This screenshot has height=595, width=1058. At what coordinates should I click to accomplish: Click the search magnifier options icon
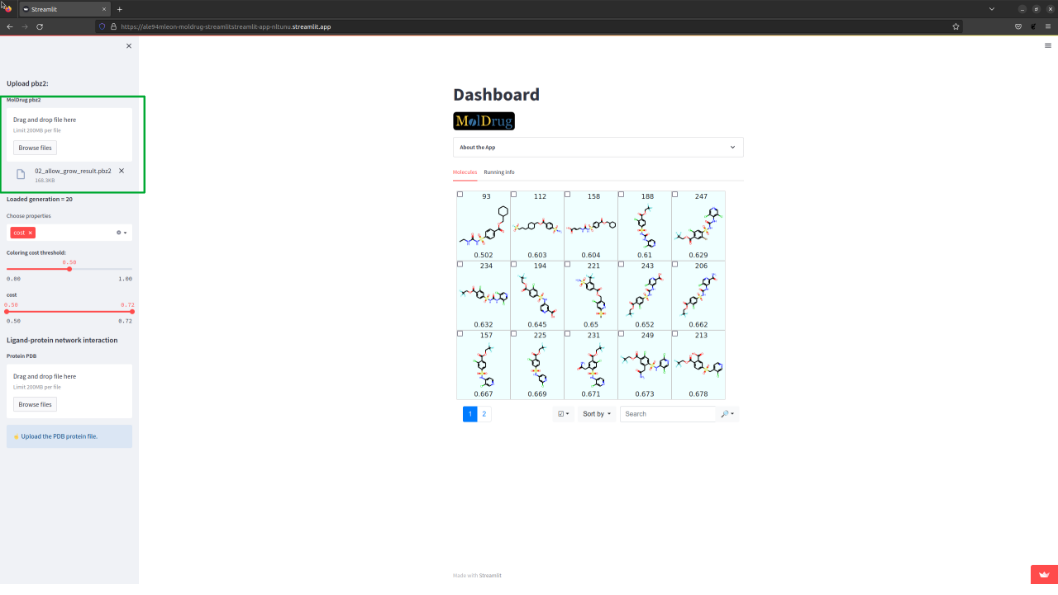pyautogui.click(x=727, y=414)
